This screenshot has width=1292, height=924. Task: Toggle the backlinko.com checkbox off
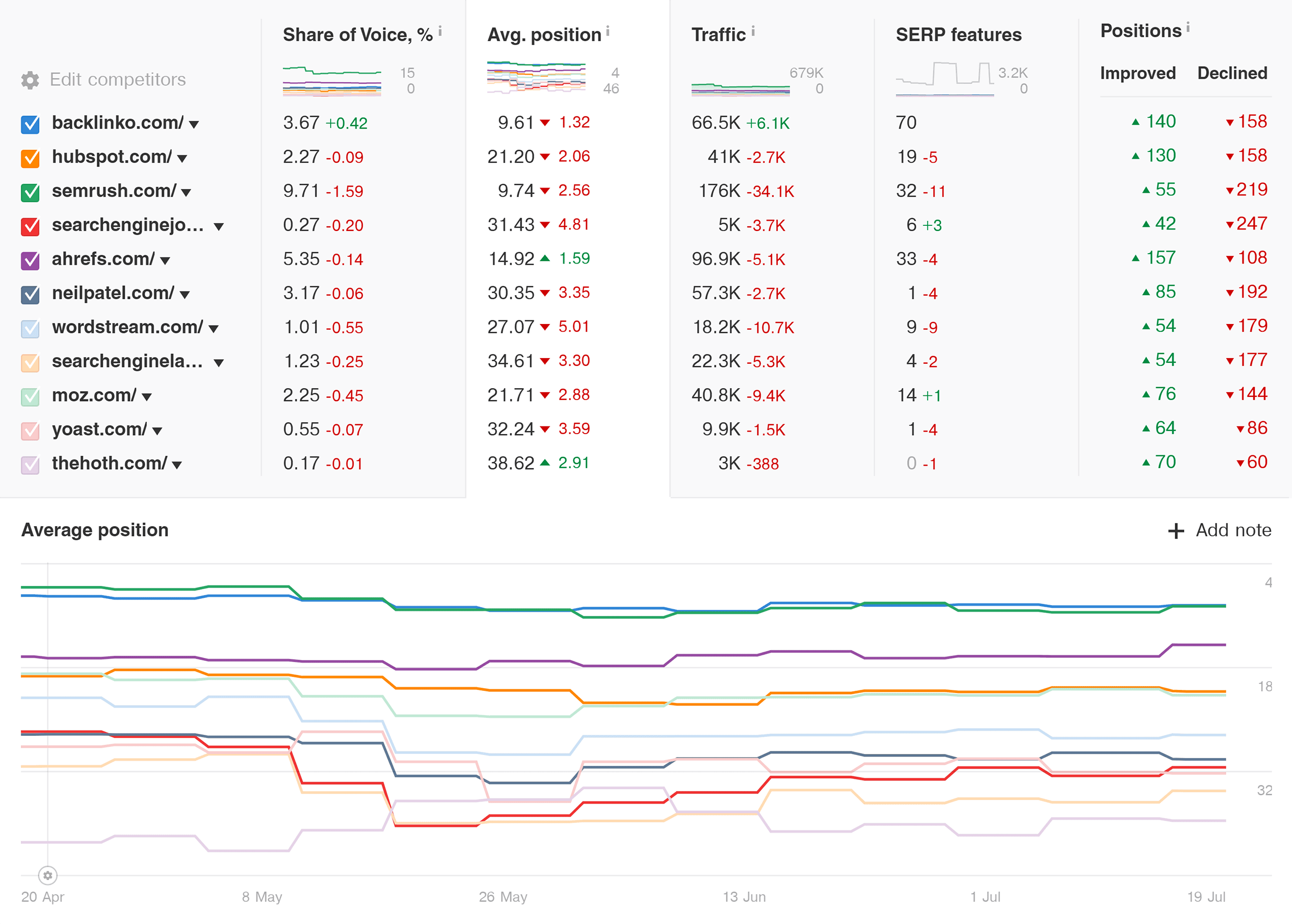pyautogui.click(x=30, y=122)
